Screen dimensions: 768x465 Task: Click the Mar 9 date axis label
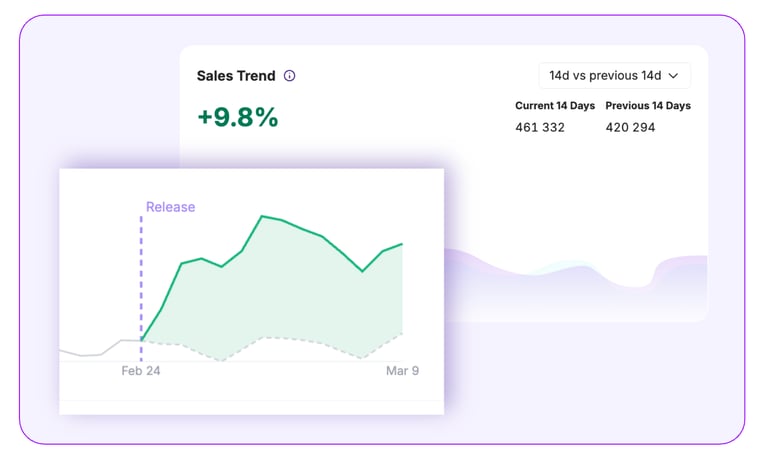point(402,371)
